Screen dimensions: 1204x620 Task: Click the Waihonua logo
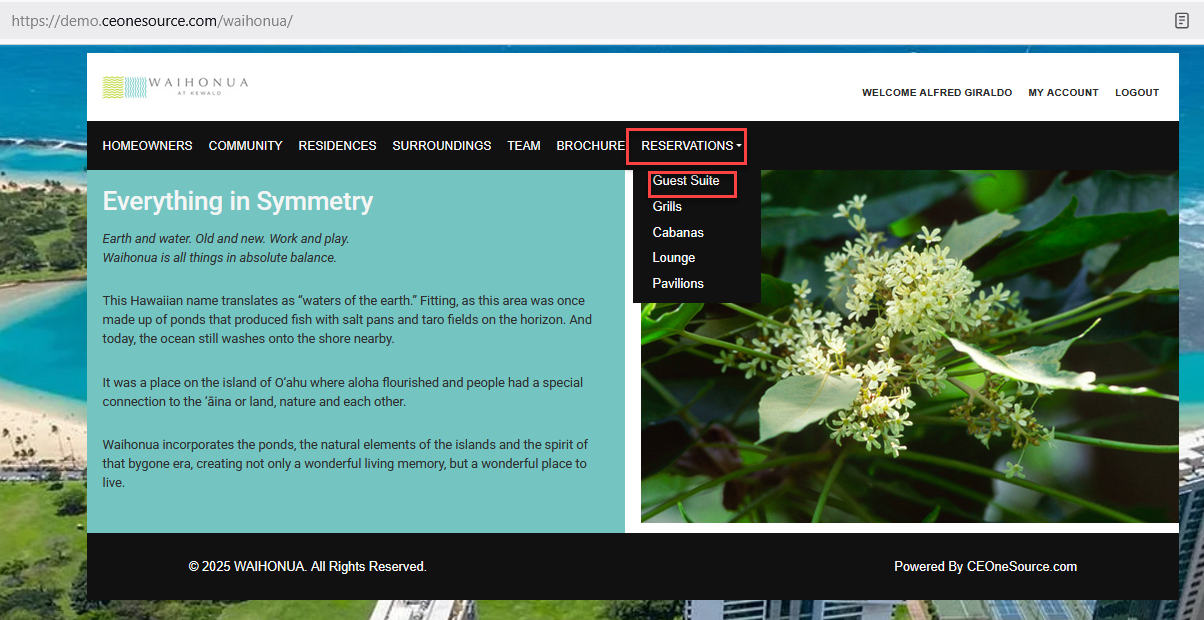pos(175,87)
